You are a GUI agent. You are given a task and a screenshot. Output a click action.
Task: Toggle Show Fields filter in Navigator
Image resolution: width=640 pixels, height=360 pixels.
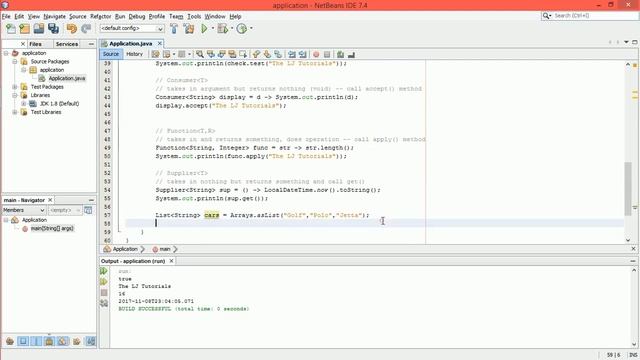click(x=23, y=341)
